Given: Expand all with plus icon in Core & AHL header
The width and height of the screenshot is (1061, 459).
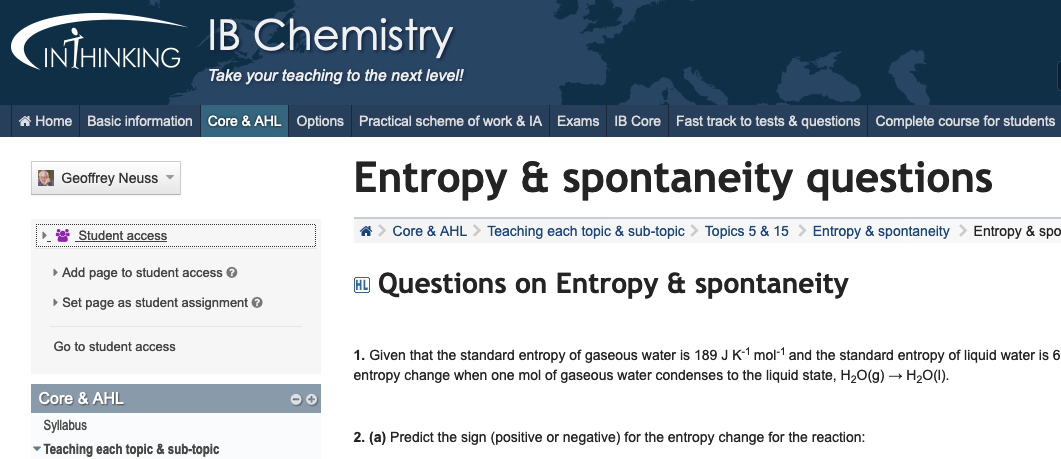Looking at the screenshot, I should [x=311, y=400].
